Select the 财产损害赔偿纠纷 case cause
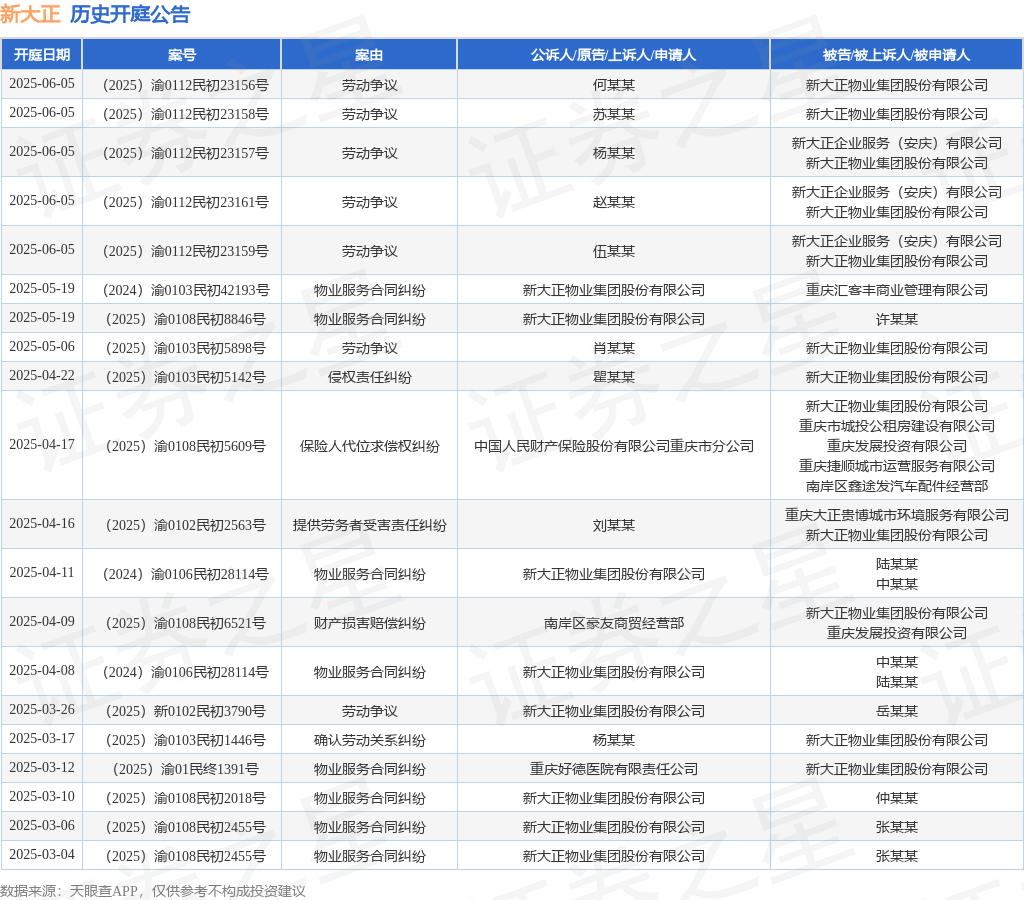The image size is (1024, 900). click(370, 623)
